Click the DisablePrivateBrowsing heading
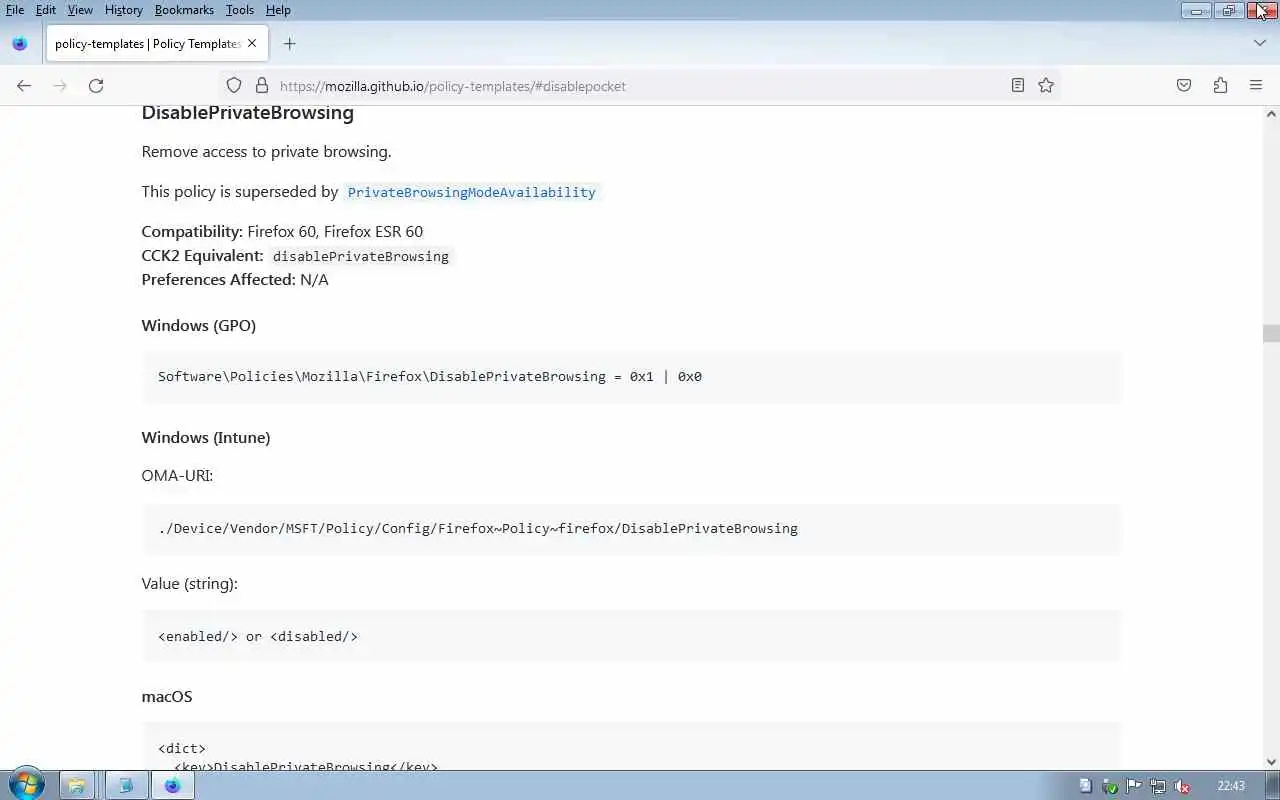This screenshot has width=1280, height=800. [248, 112]
